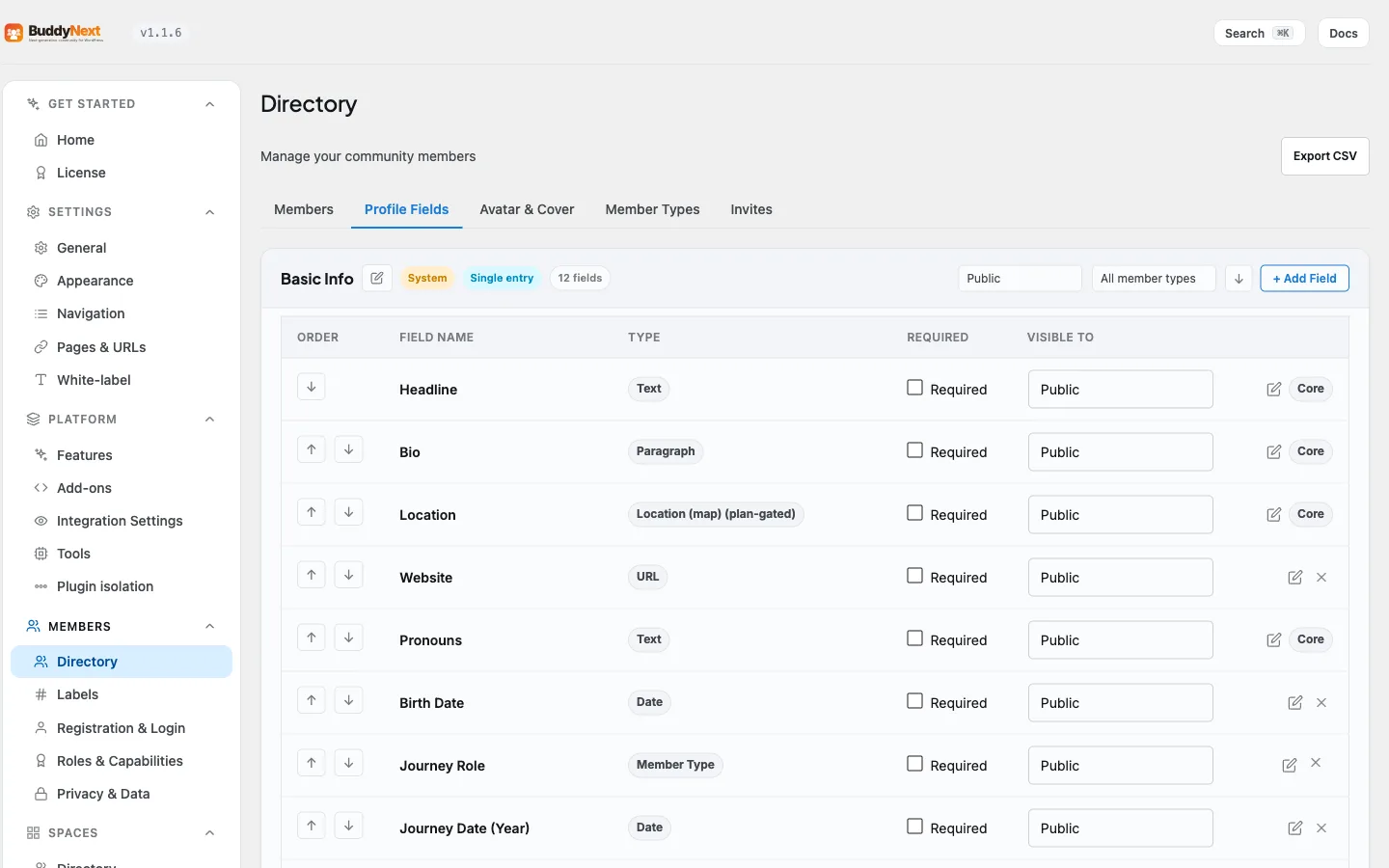Open Bio's Visible To dropdown
Screen dimensions: 1389x868
[x=1120, y=451]
